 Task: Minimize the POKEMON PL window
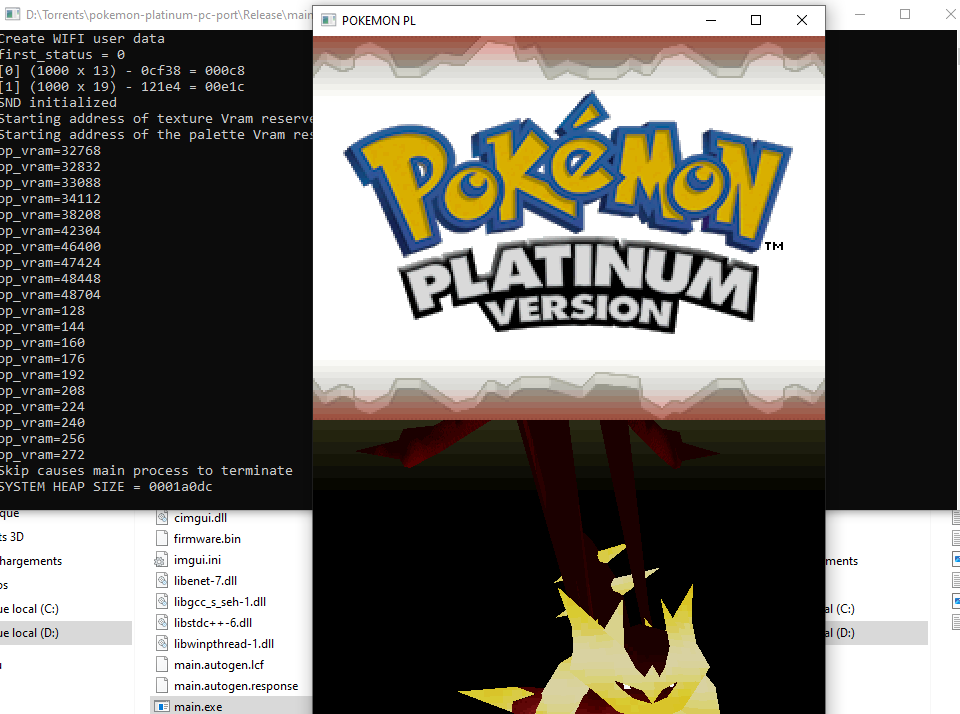(711, 20)
